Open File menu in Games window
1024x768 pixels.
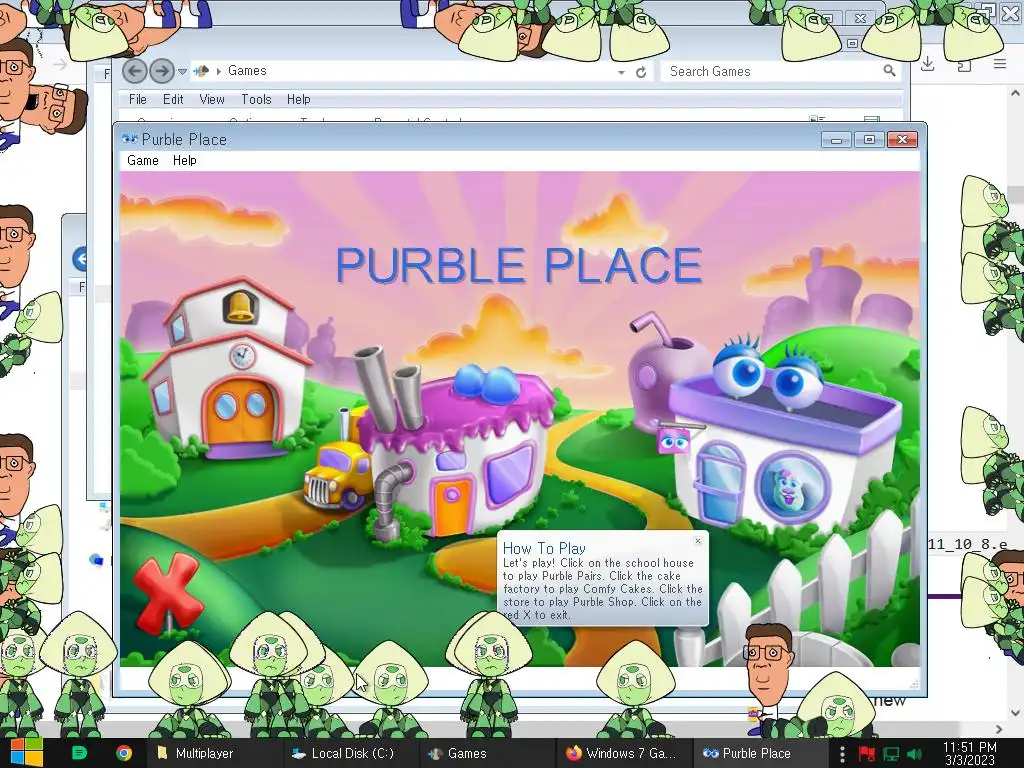[x=138, y=99]
